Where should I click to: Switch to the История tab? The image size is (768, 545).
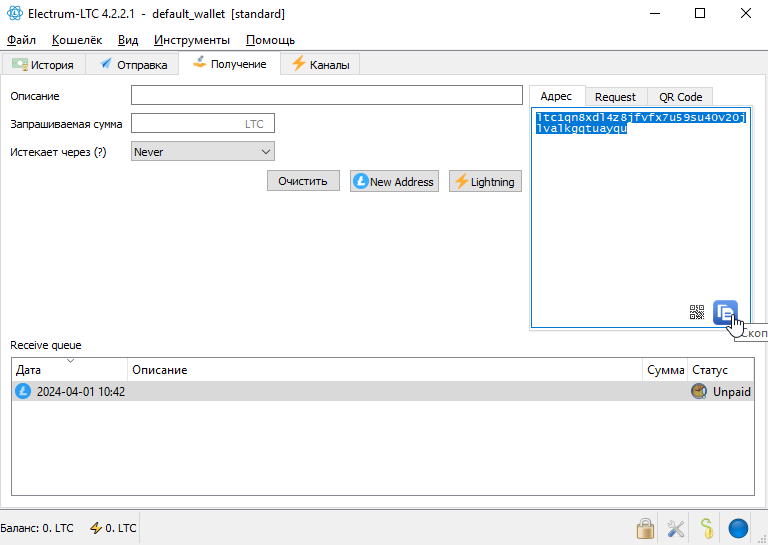[43, 65]
